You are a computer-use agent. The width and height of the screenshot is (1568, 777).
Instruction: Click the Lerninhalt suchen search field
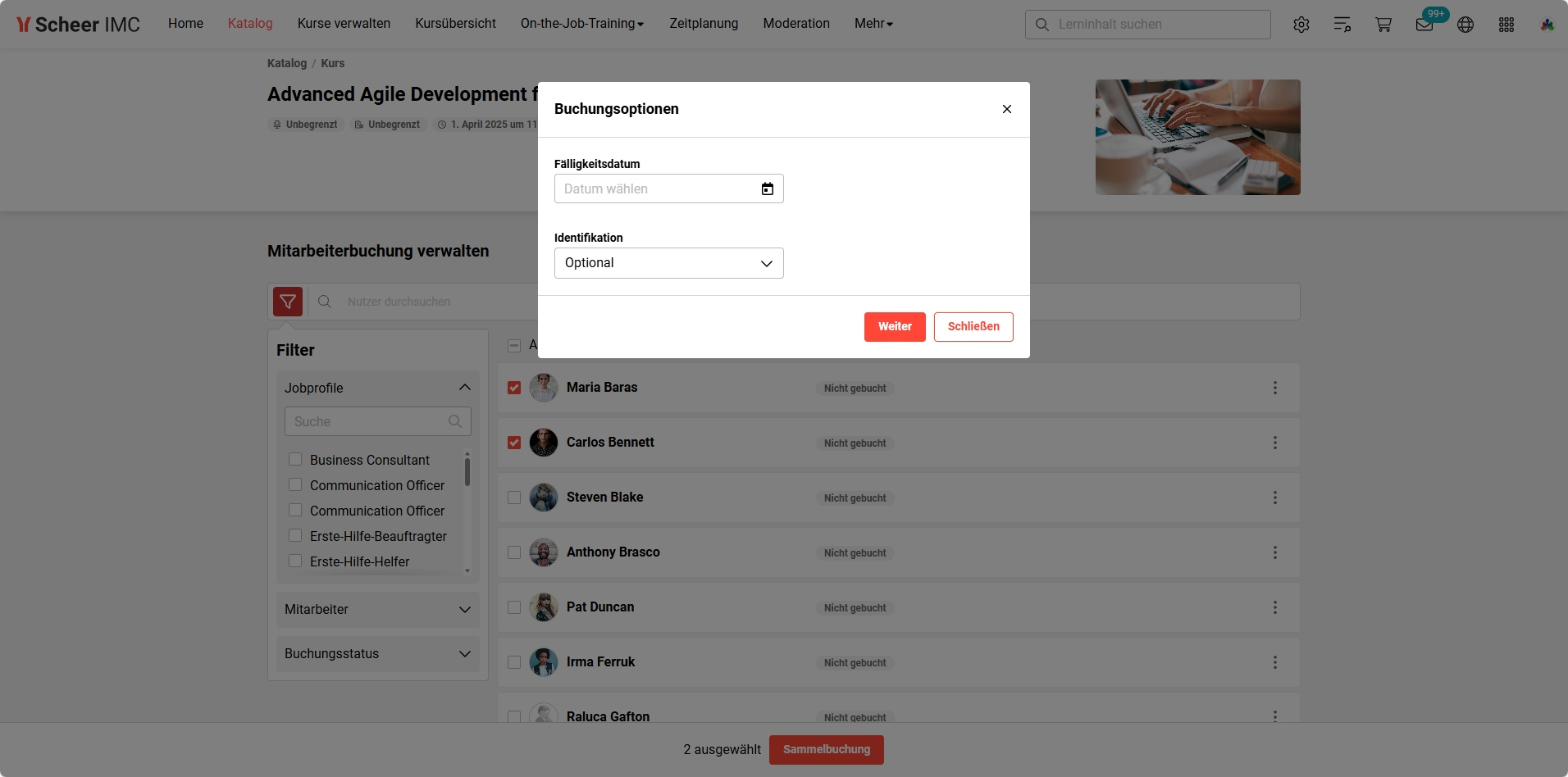click(1148, 25)
